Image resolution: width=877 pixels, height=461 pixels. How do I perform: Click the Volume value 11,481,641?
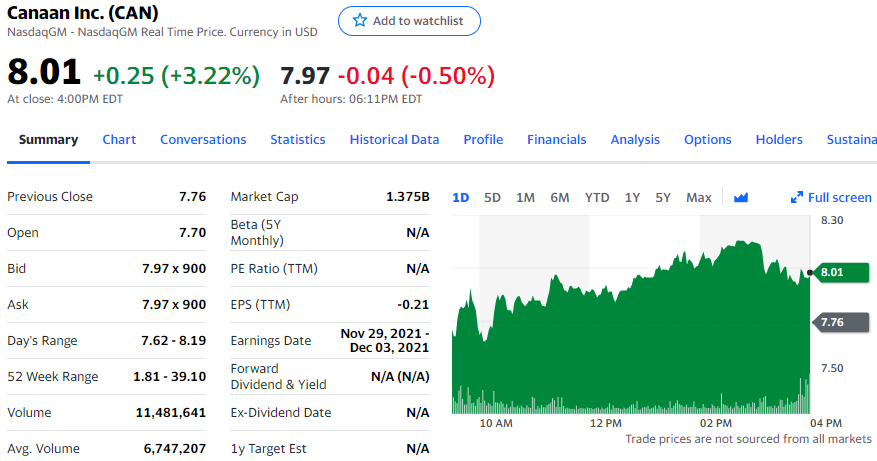171,413
